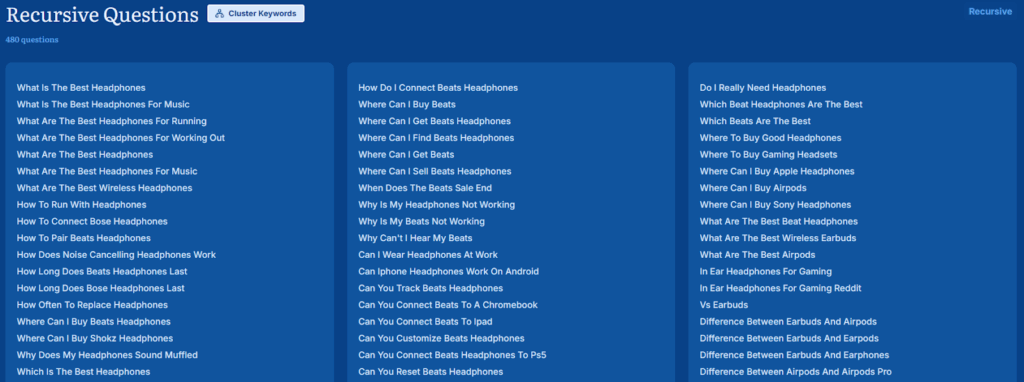
Task: Select 'How To Connect Bose Headphones'
Action: 92,221
